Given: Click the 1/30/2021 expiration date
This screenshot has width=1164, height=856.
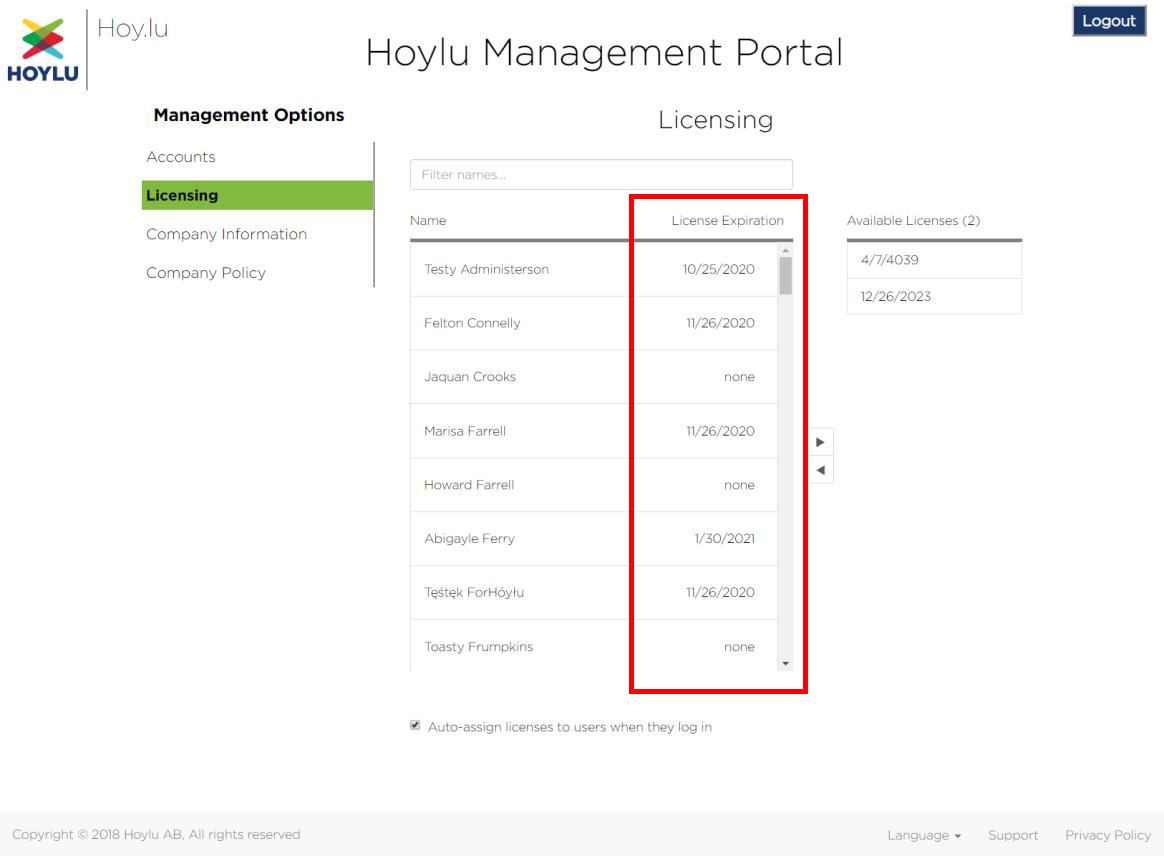Looking at the screenshot, I should coord(725,539).
